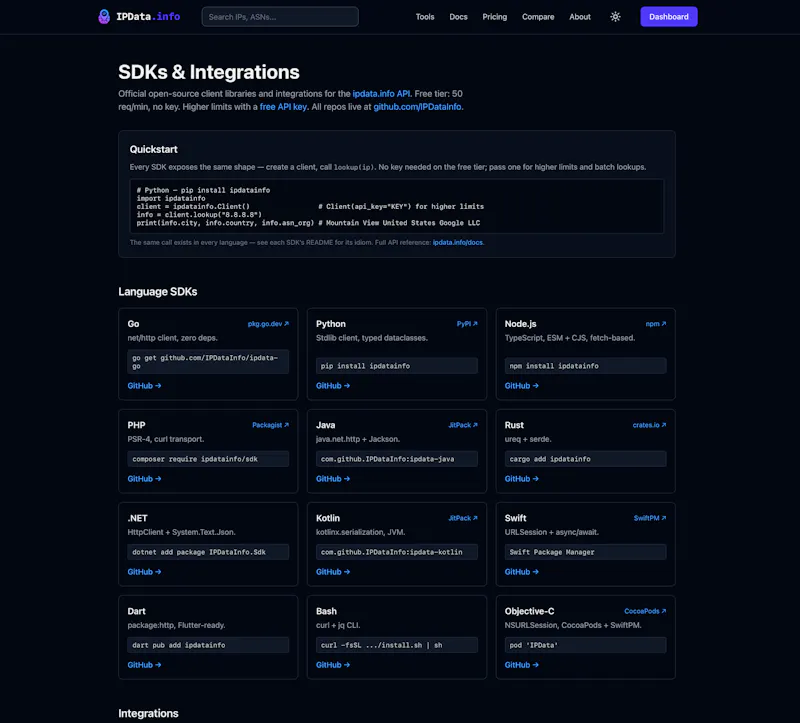Click the Kotlin card title

(x=328, y=518)
